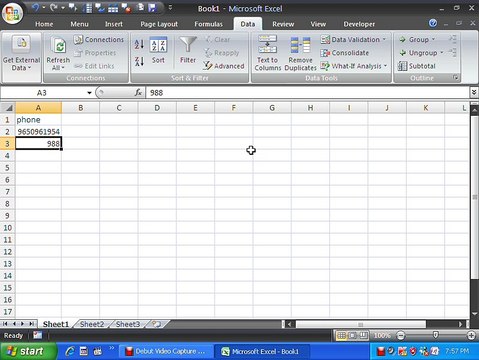This screenshot has width=479, height=360.
Task: Click the Insert Worksheet tab icon
Action: [x=157, y=324]
